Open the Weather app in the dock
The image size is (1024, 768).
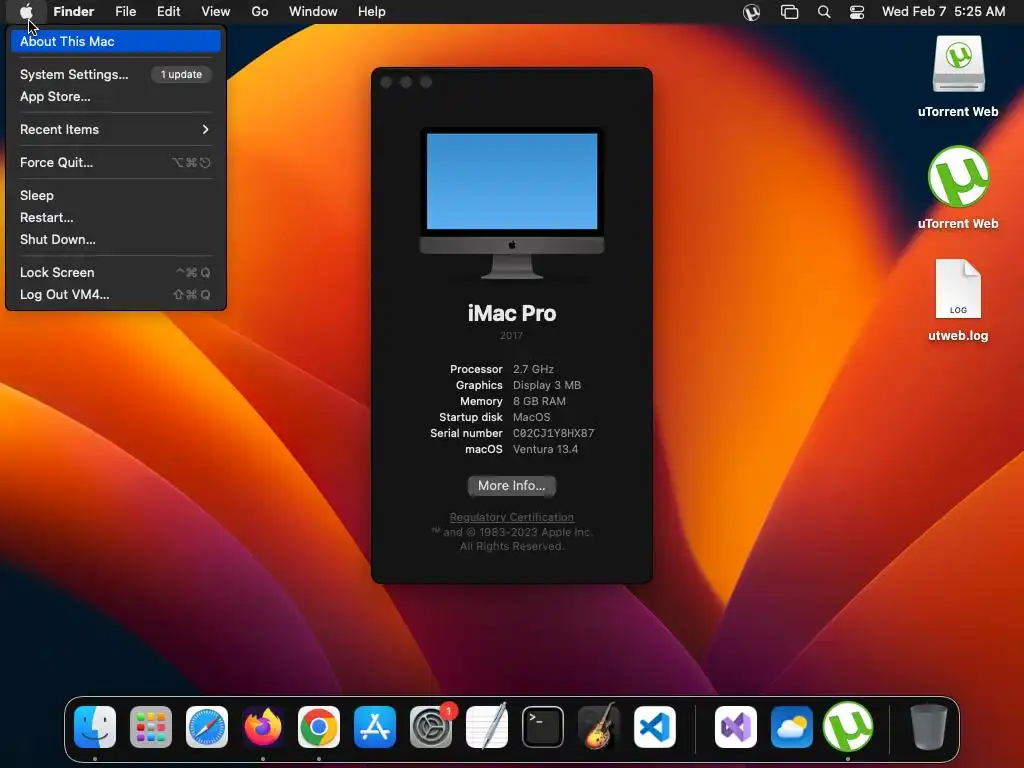(792, 726)
